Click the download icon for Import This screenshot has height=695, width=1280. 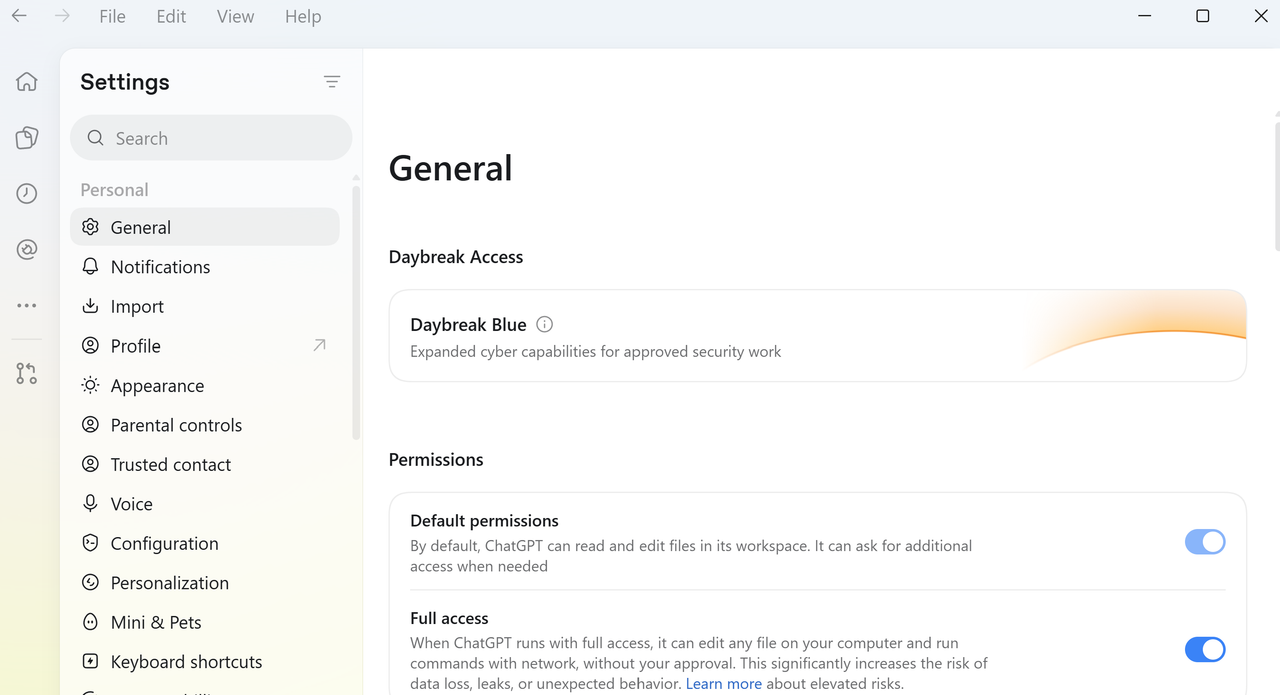90,306
